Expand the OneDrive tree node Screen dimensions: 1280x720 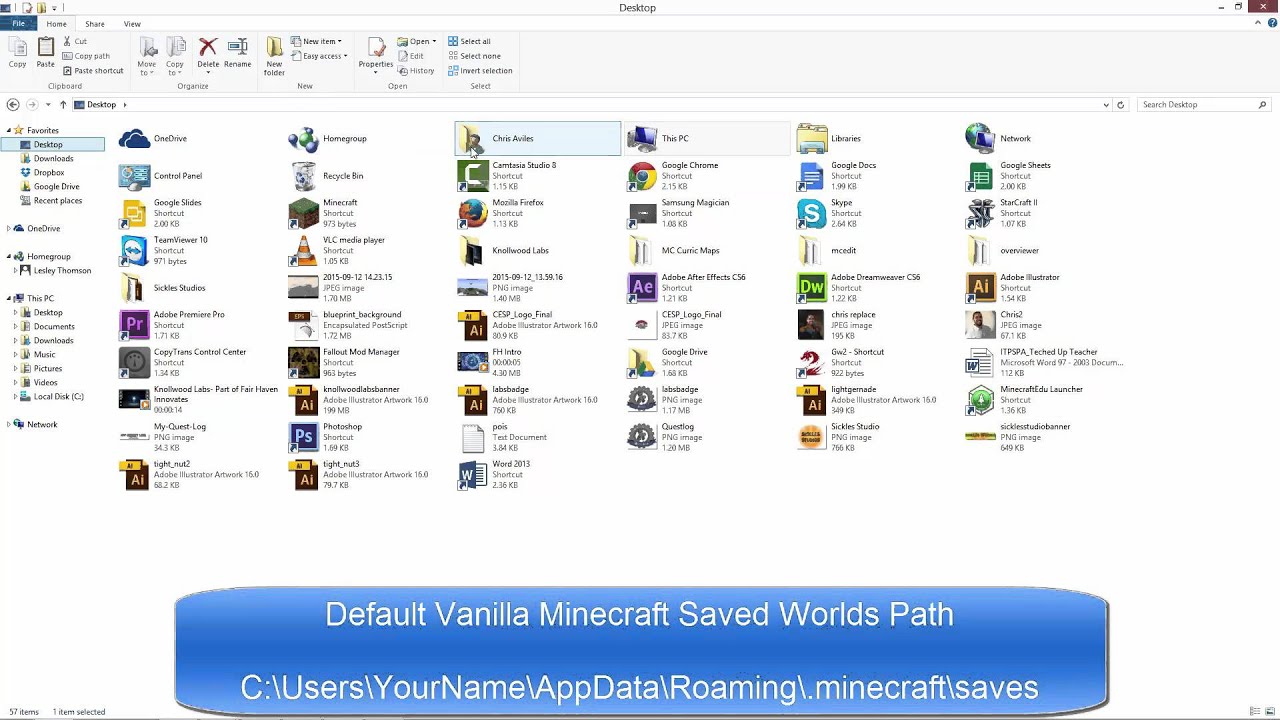coord(9,229)
